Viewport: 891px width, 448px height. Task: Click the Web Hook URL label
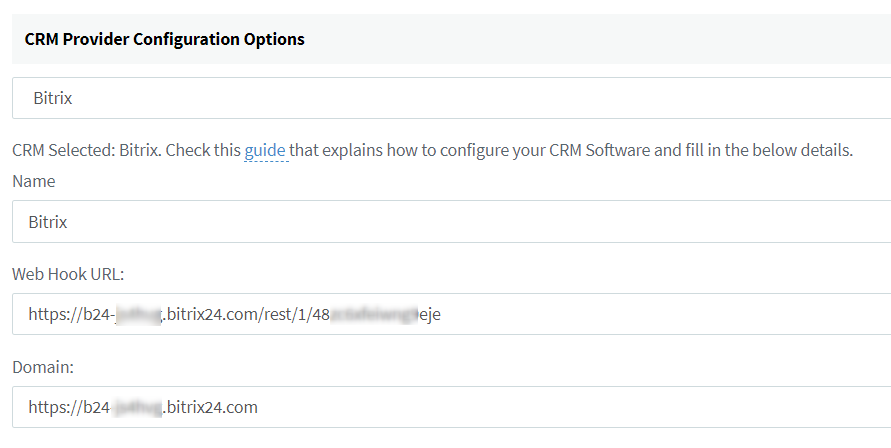67,273
